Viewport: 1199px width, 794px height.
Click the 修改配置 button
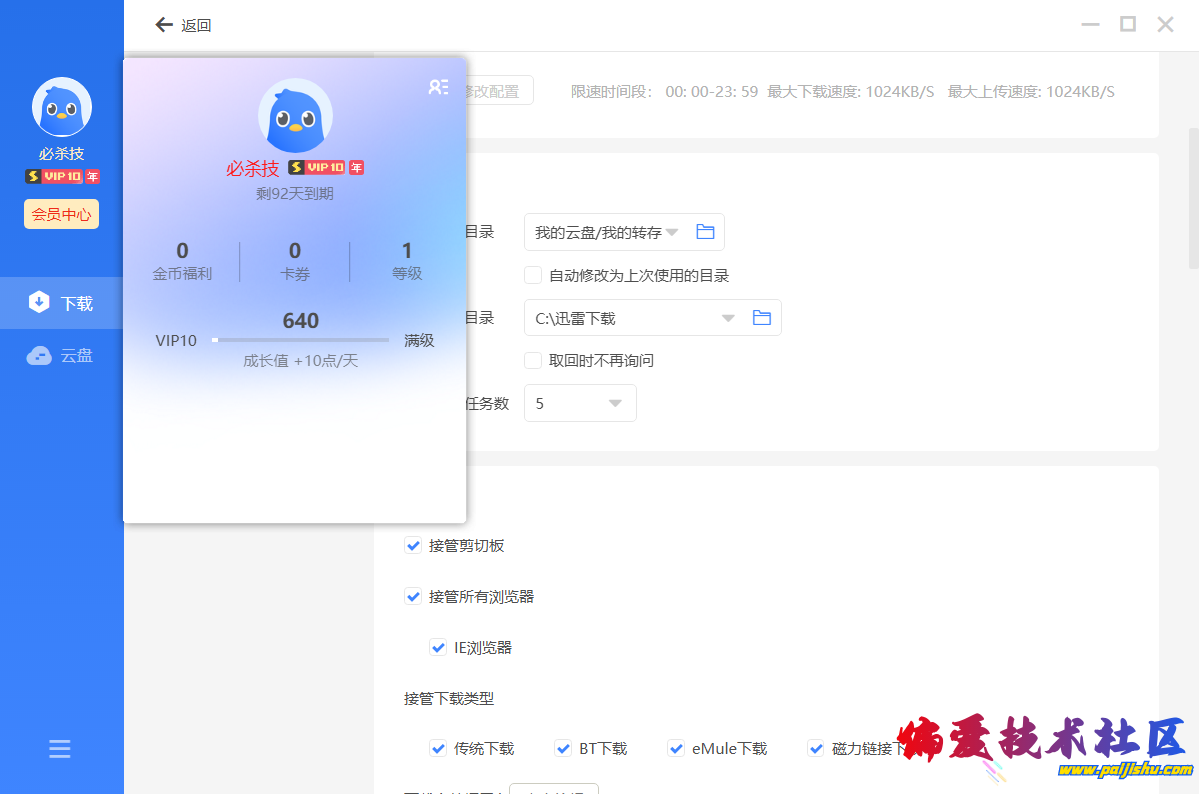[498, 91]
